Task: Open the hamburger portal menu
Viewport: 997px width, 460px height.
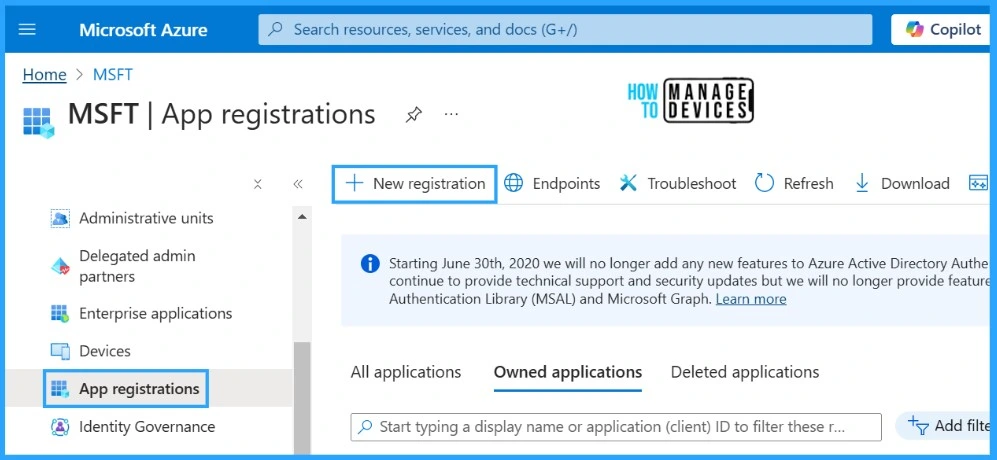Action: pos(27,30)
